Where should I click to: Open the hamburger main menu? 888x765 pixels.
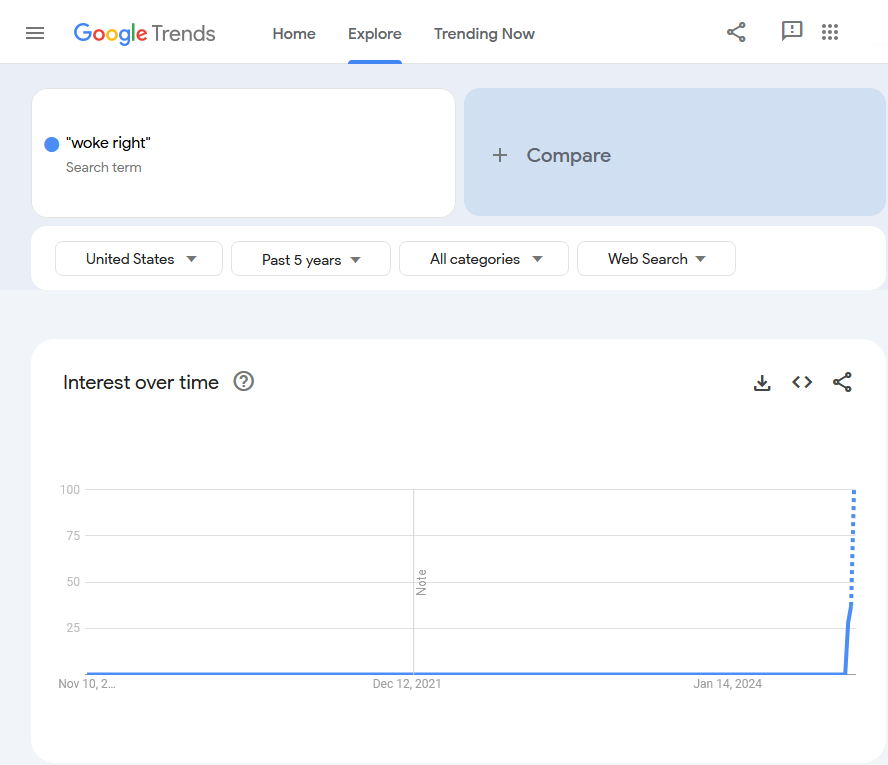point(35,33)
